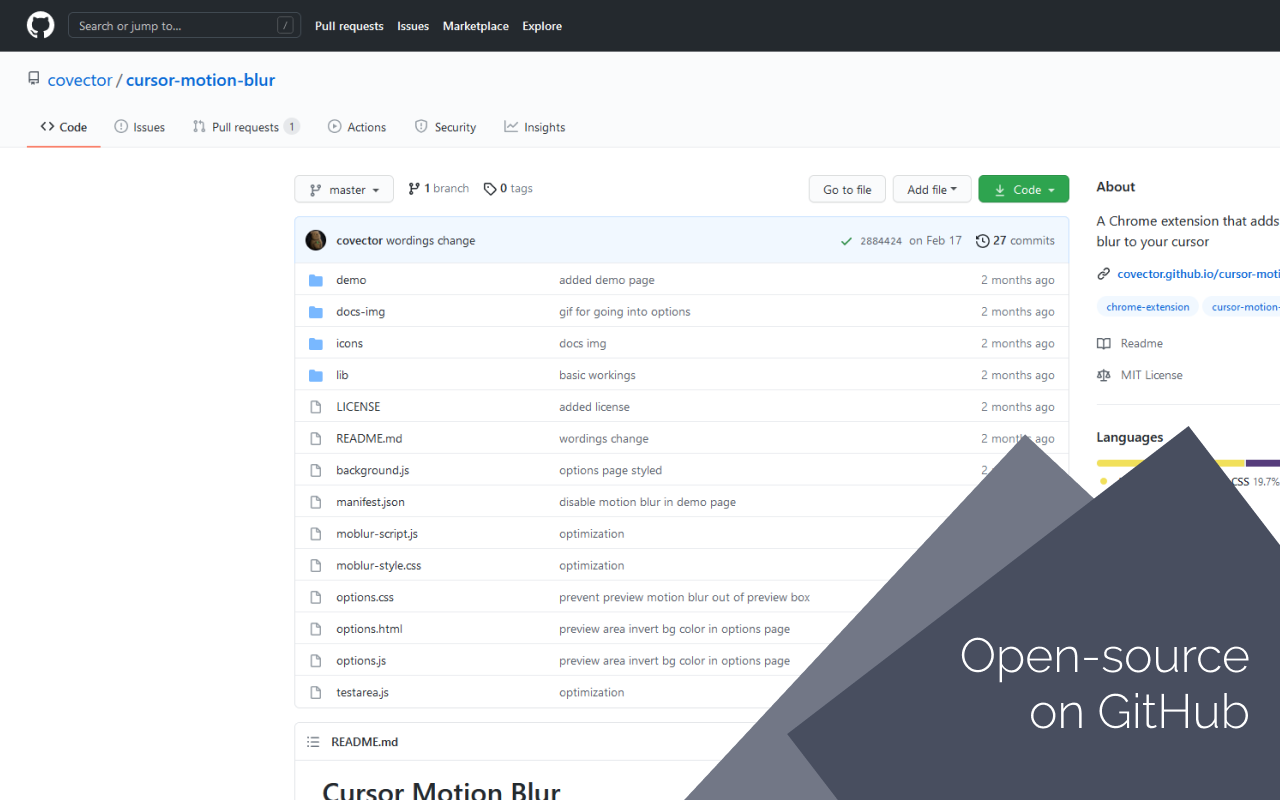Focus the Search or jump to field
This screenshot has width=1280, height=800.
pyautogui.click(x=185, y=26)
